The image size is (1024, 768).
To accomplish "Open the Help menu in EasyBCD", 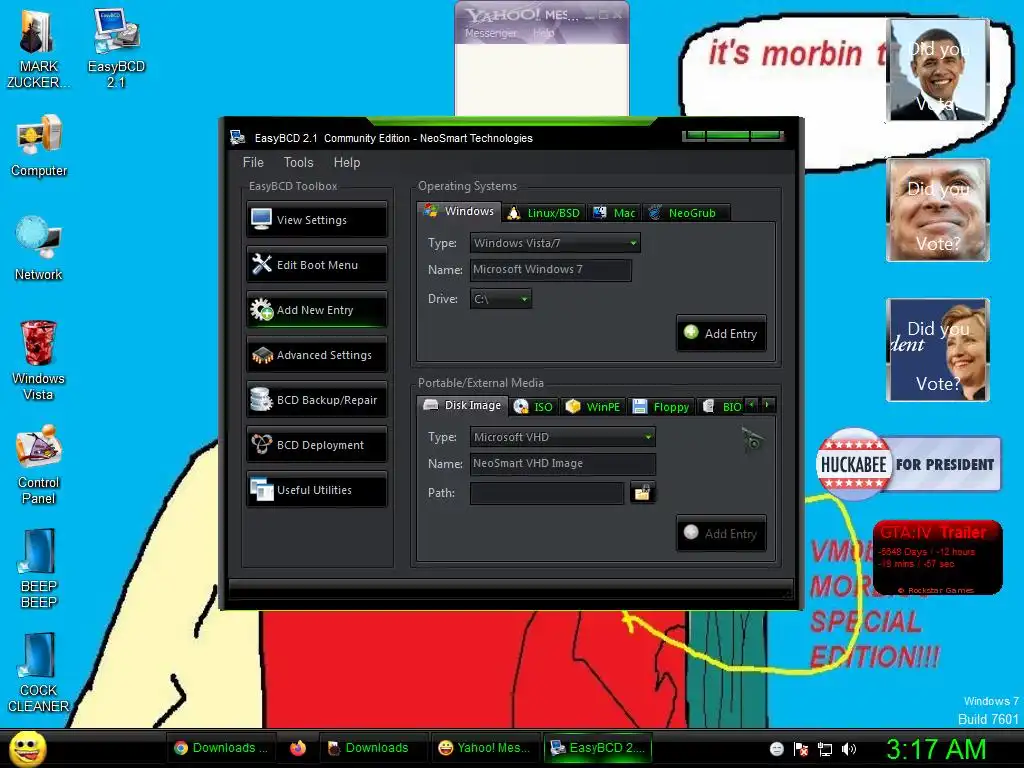I will point(347,163).
